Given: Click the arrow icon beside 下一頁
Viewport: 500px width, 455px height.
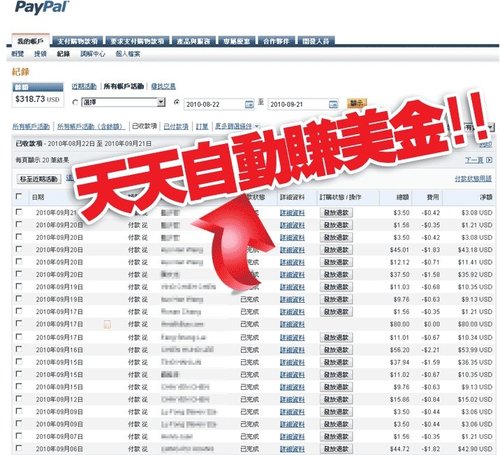Looking at the screenshot, I should [489, 160].
